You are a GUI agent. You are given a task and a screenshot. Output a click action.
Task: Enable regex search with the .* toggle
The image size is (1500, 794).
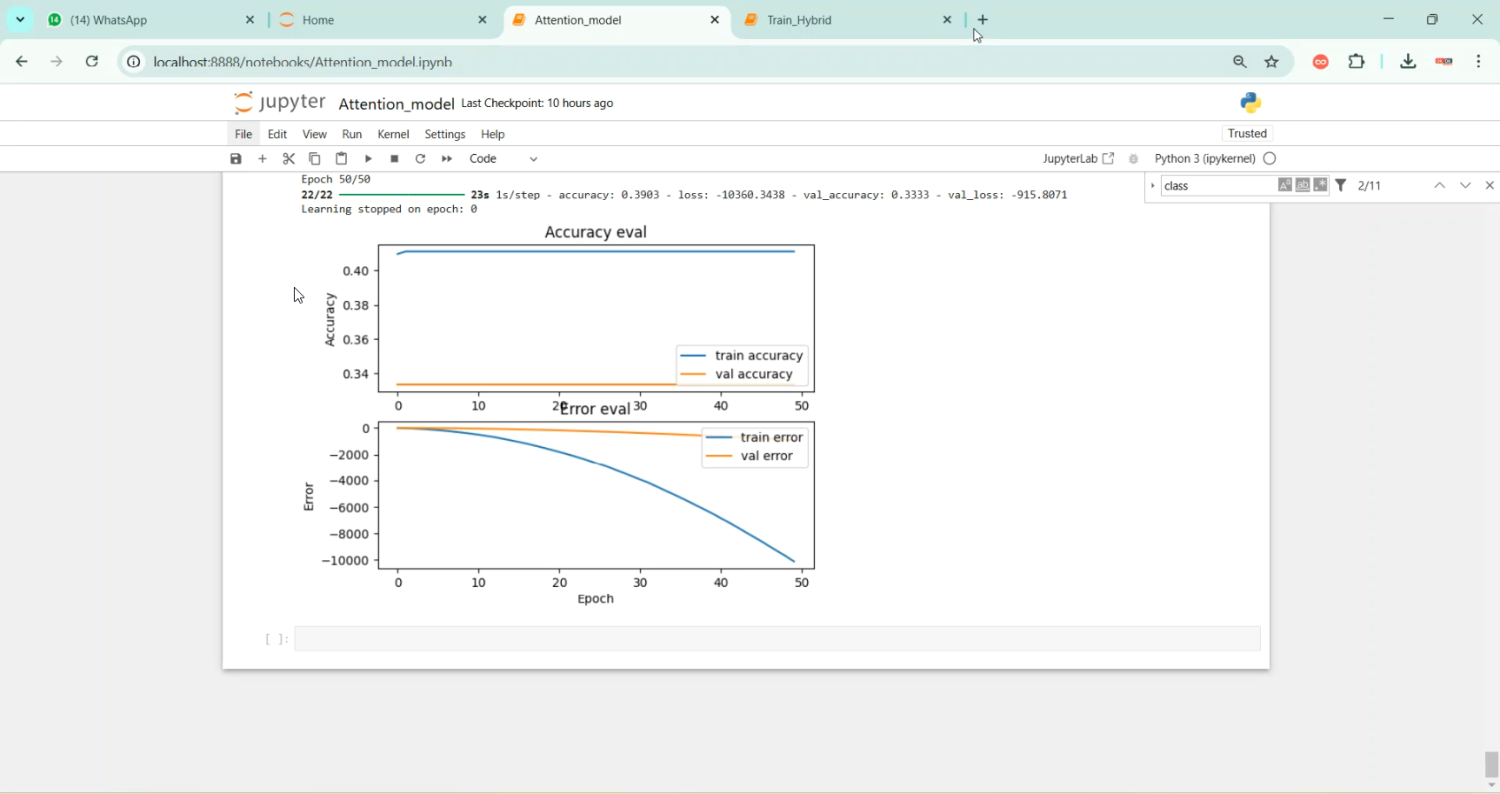(1319, 185)
